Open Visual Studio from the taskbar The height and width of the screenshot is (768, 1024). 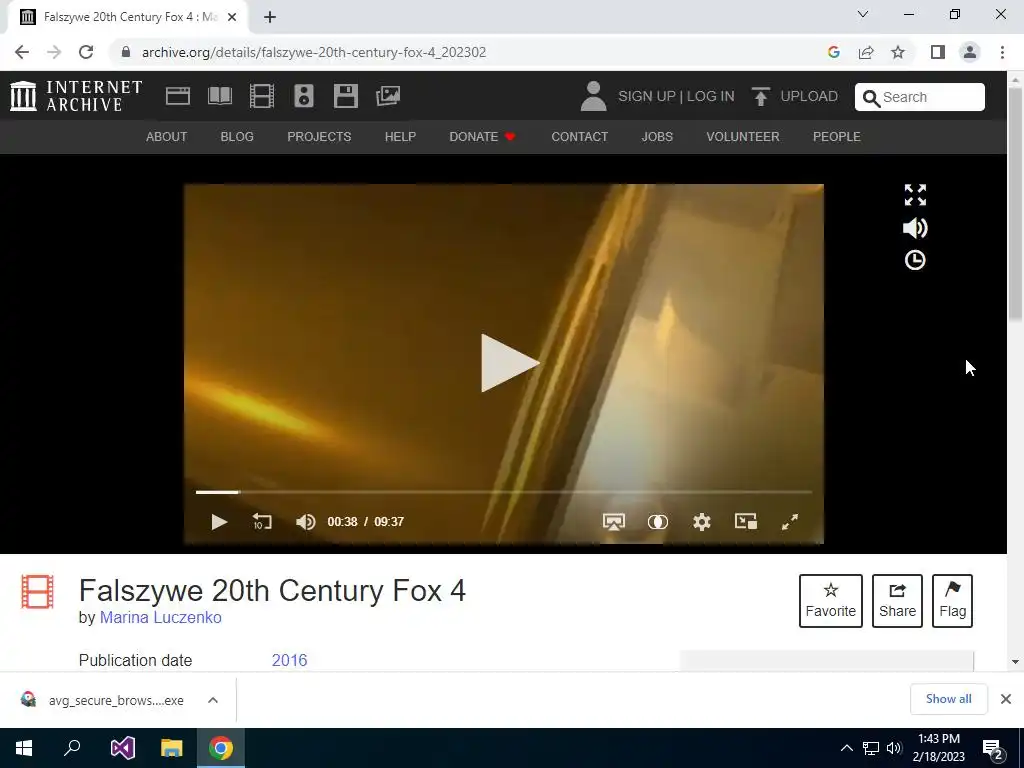coord(122,748)
